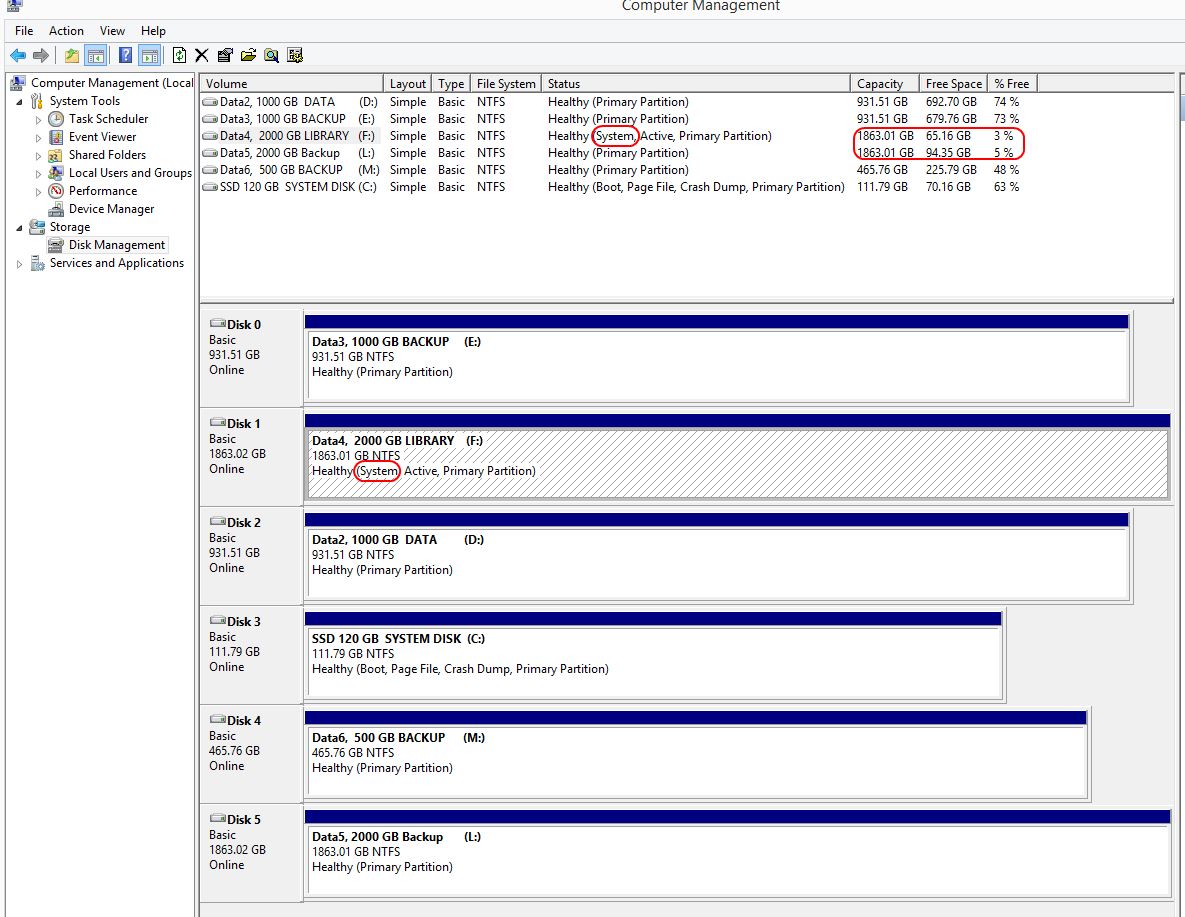Click the Disk 1 label panel

(x=251, y=457)
